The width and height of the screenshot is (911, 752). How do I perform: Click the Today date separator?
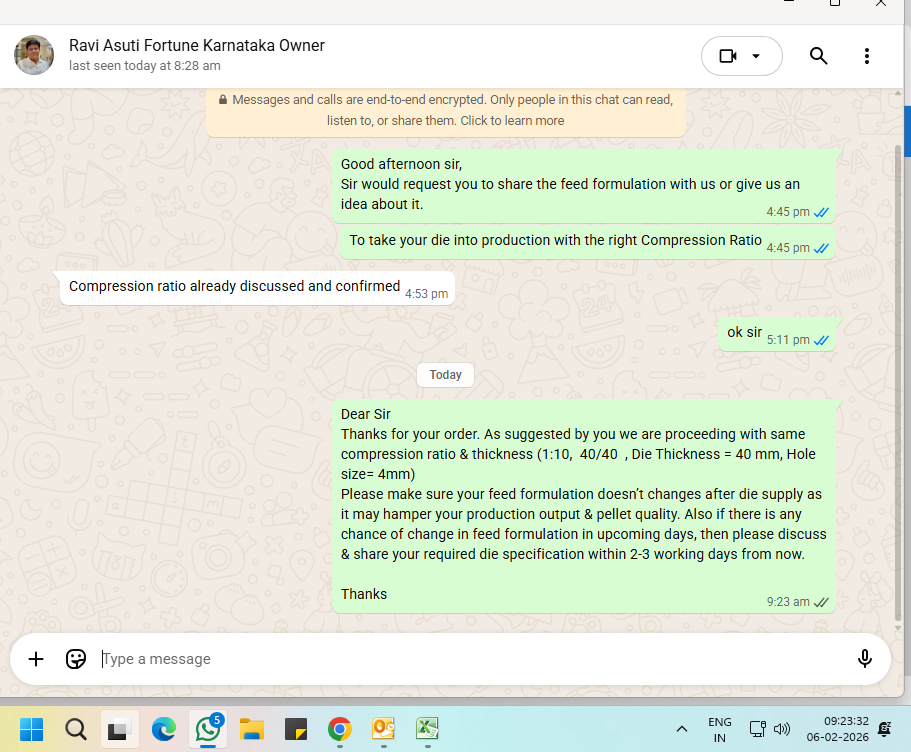[x=445, y=375]
